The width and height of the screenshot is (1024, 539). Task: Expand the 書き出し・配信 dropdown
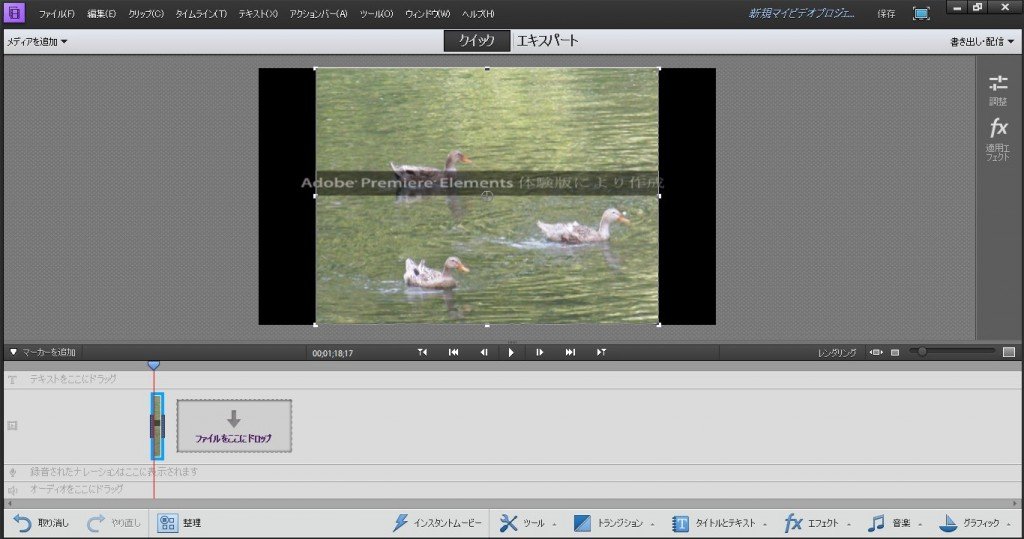click(982, 42)
